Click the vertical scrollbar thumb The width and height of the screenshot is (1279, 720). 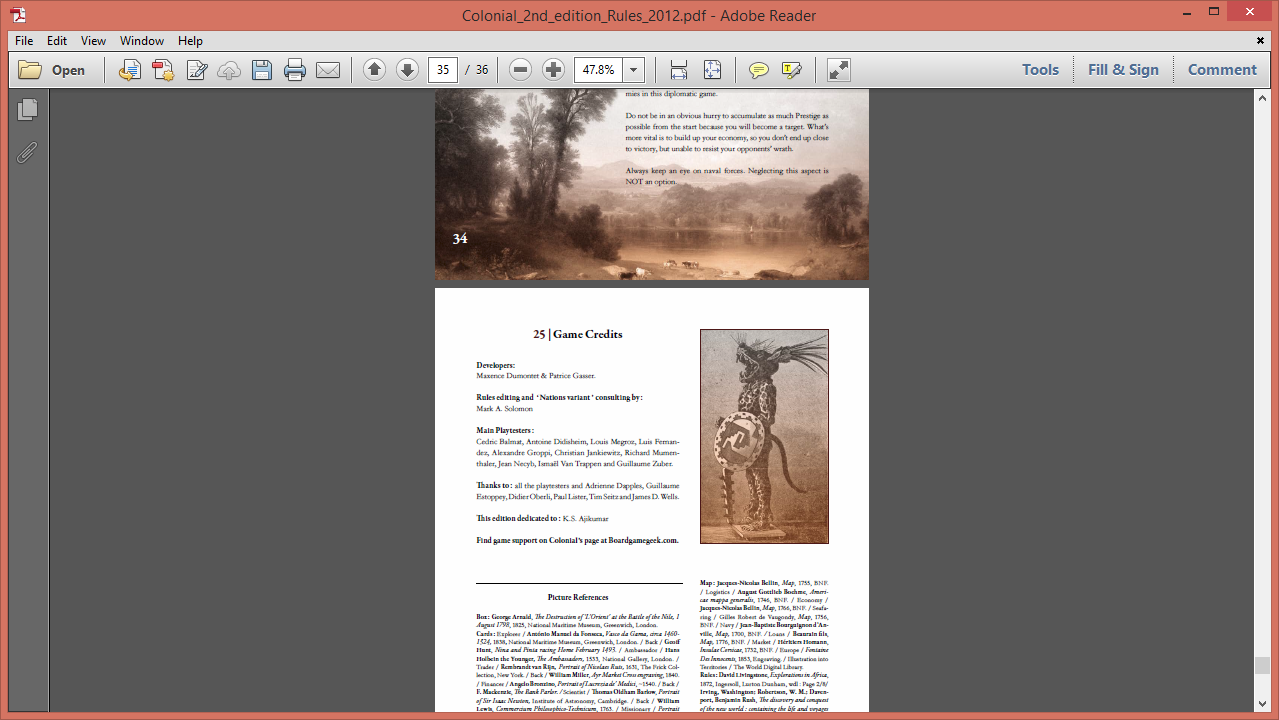pos(1262,666)
